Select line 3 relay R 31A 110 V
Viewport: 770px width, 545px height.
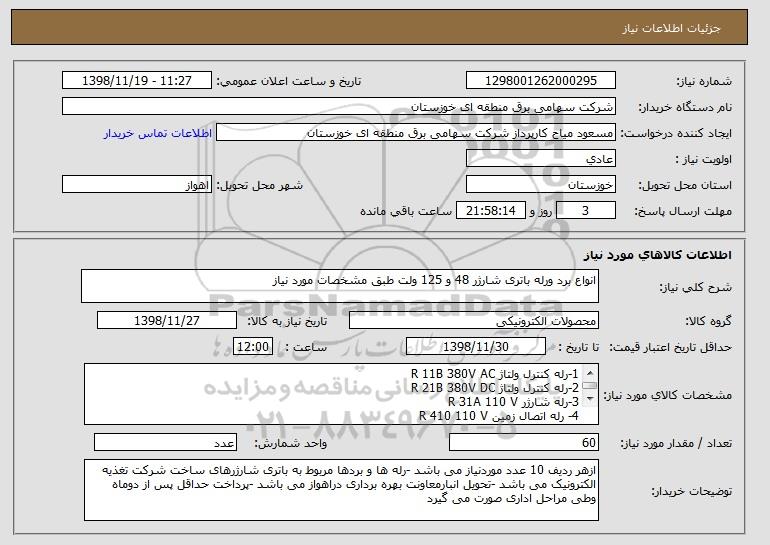coord(513,402)
